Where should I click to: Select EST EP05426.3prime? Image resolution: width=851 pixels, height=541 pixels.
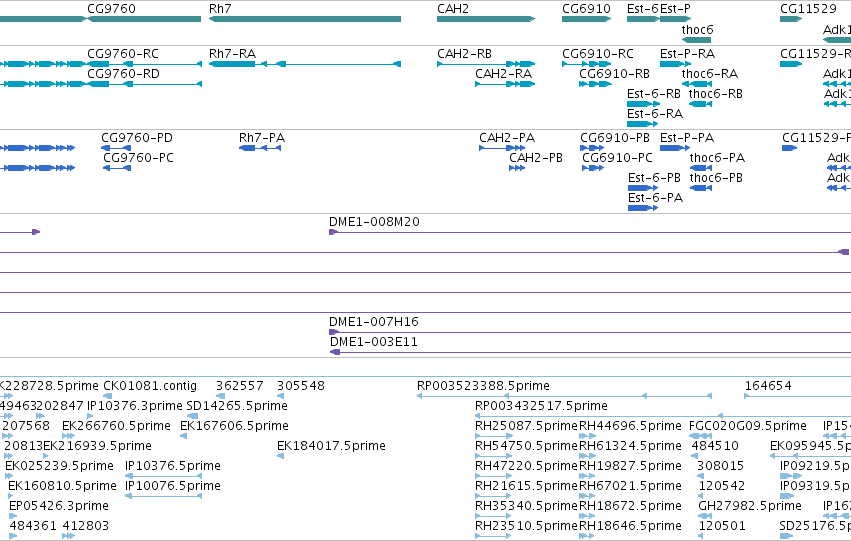[59, 506]
